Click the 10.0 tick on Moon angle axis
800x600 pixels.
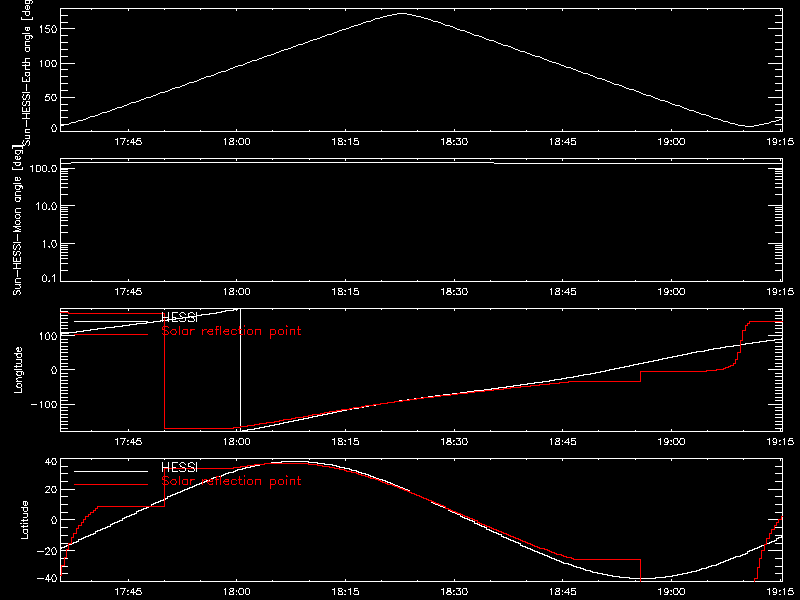45,206
